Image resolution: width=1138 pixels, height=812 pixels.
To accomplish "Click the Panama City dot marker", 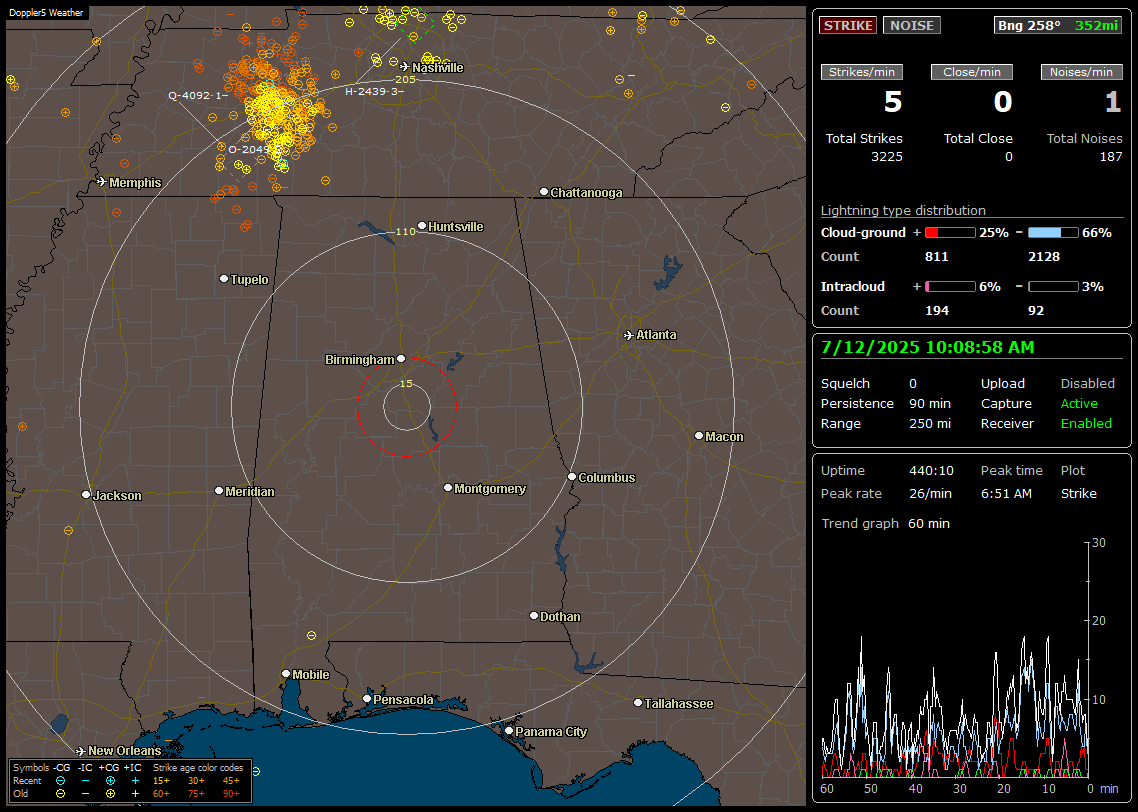I will (509, 731).
